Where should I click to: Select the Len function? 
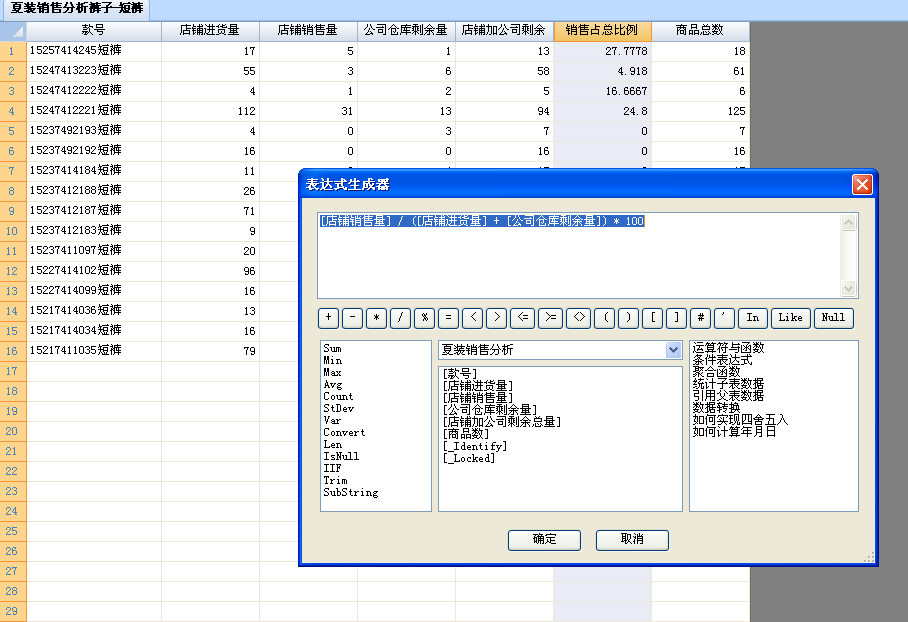pos(332,444)
